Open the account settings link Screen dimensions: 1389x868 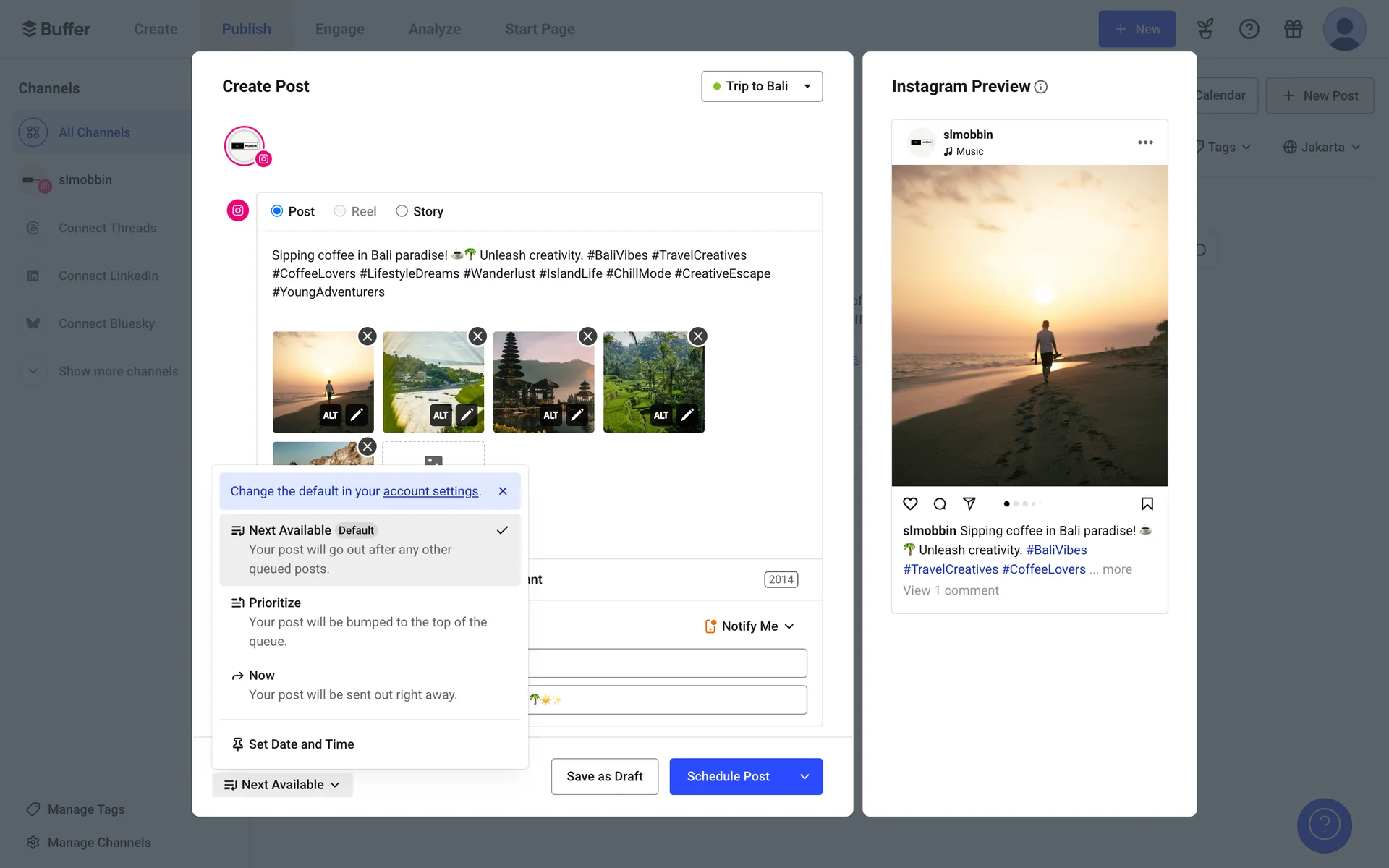click(430, 491)
